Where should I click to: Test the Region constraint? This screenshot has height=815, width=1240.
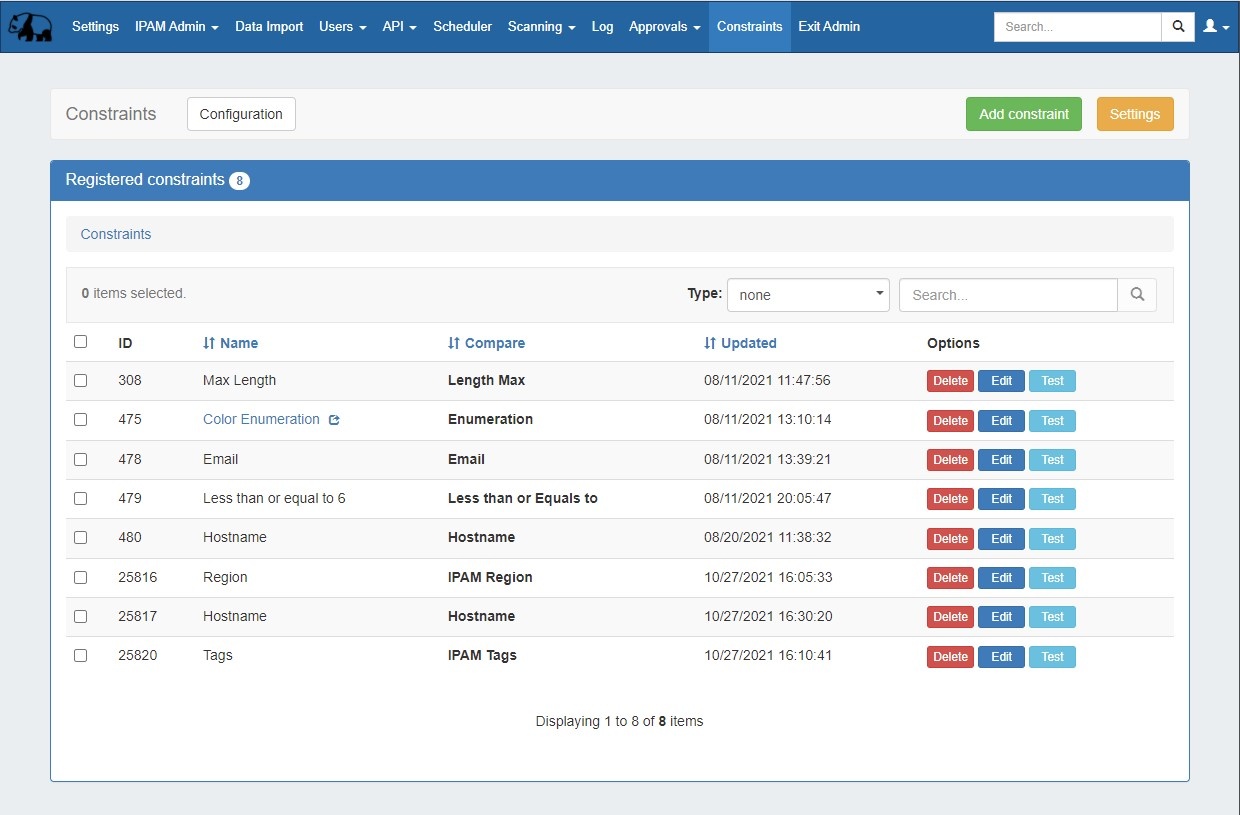(x=1052, y=578)
